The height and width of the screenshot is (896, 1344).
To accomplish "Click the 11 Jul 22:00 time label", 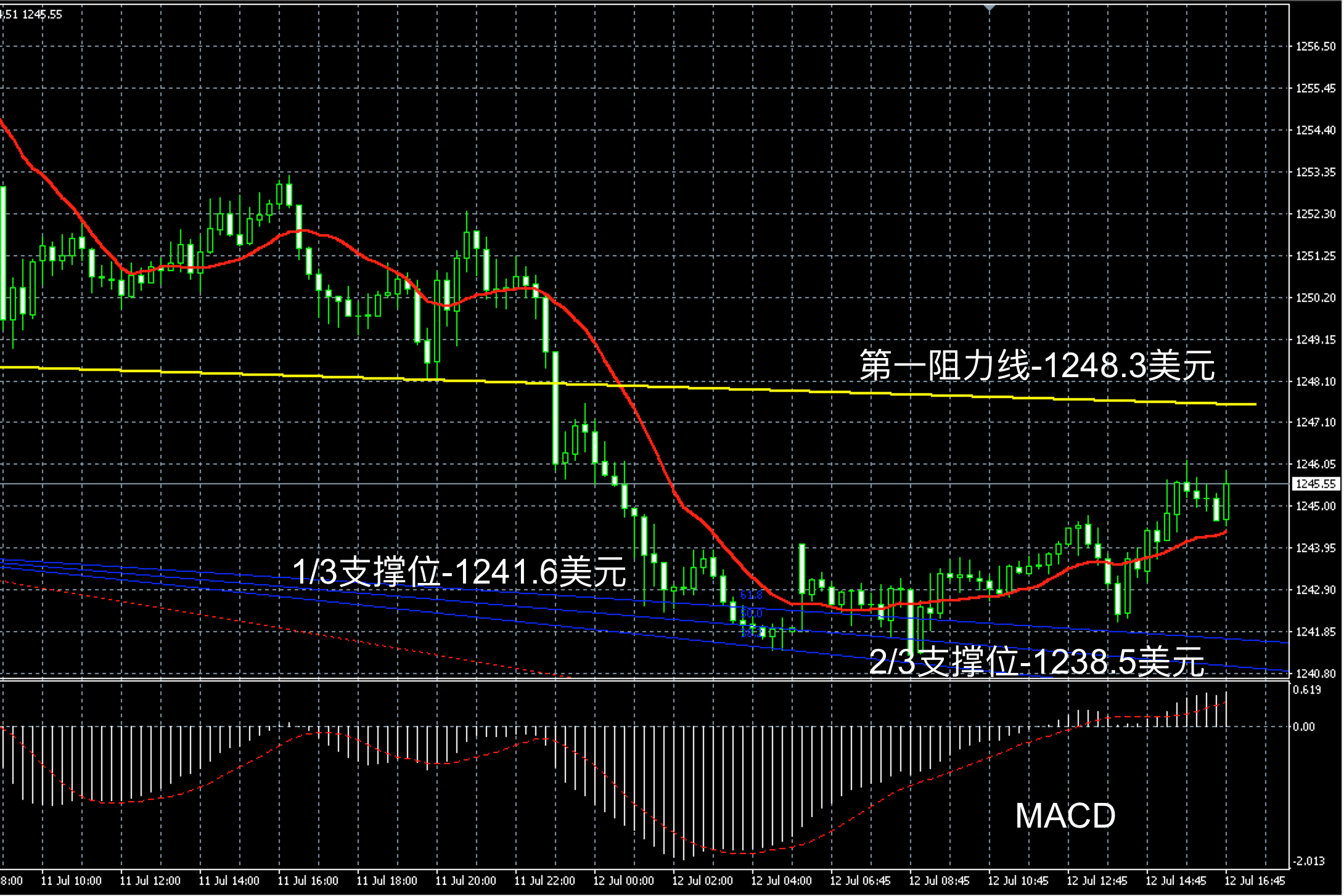I will tap(544, 881).
